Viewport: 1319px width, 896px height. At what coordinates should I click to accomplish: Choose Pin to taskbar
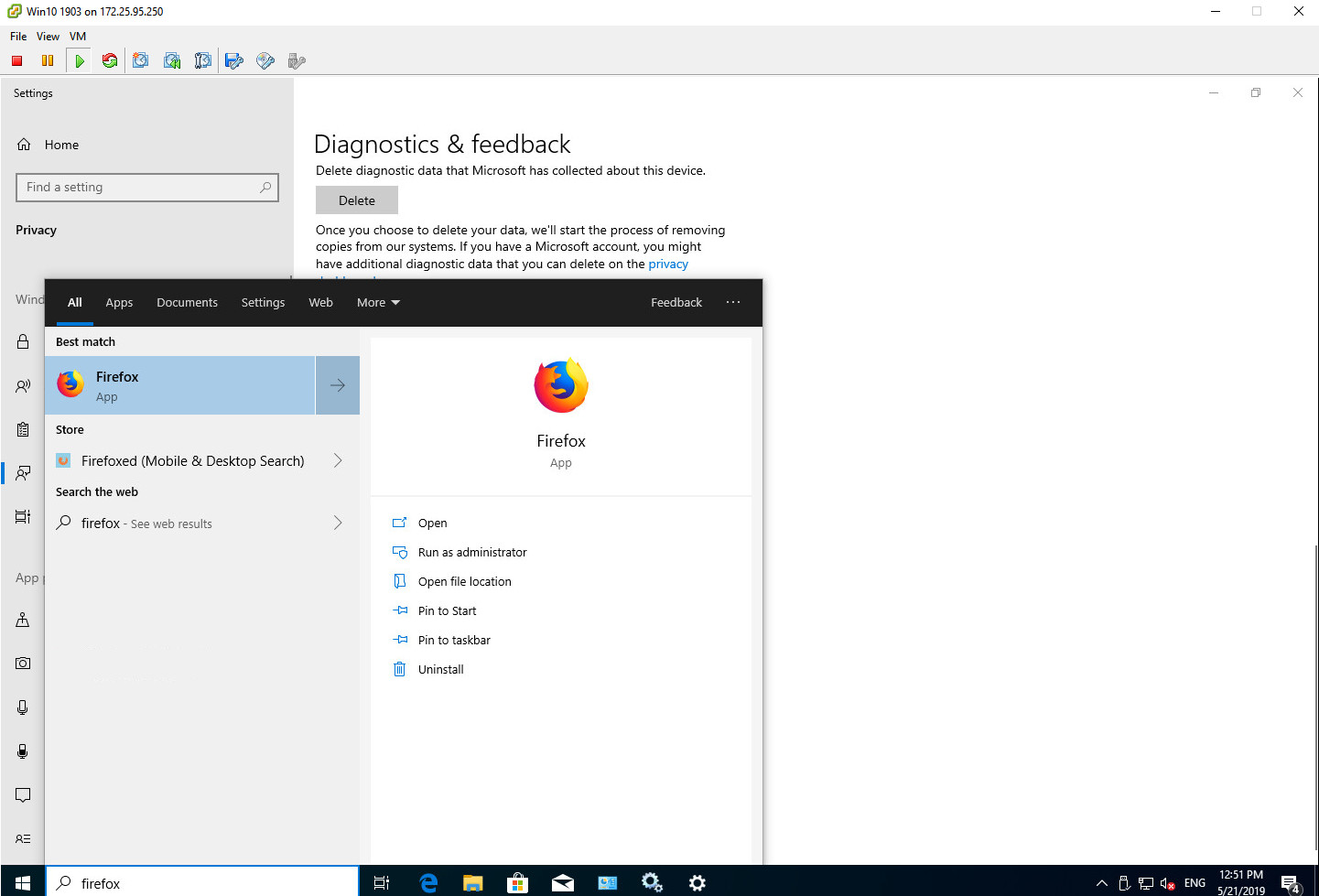point(454,640)
